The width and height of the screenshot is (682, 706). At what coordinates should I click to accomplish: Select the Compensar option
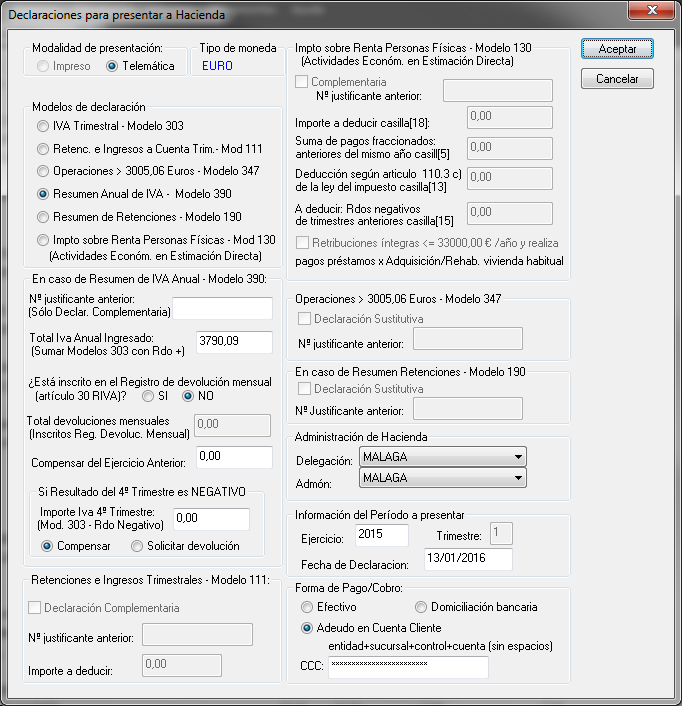[x=76, y=546]
